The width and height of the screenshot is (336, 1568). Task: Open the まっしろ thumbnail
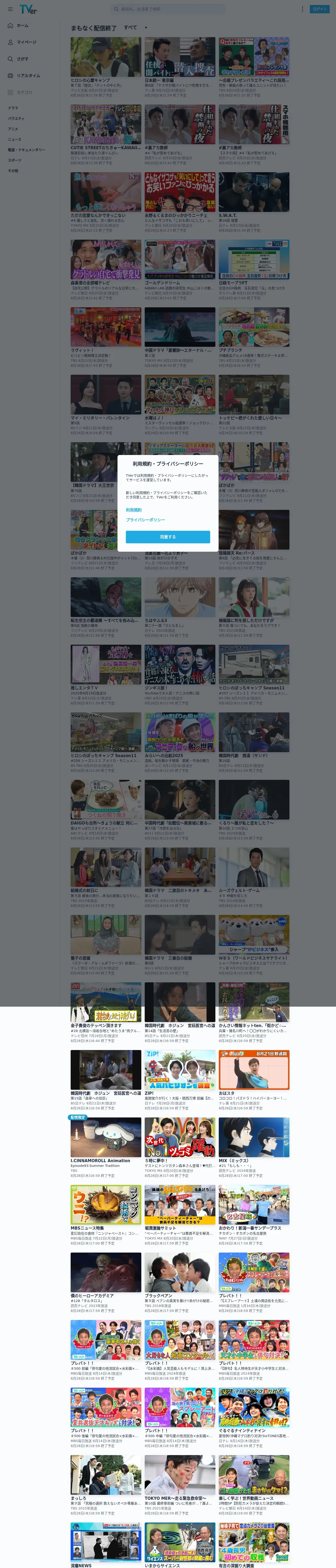point(105,1475)
